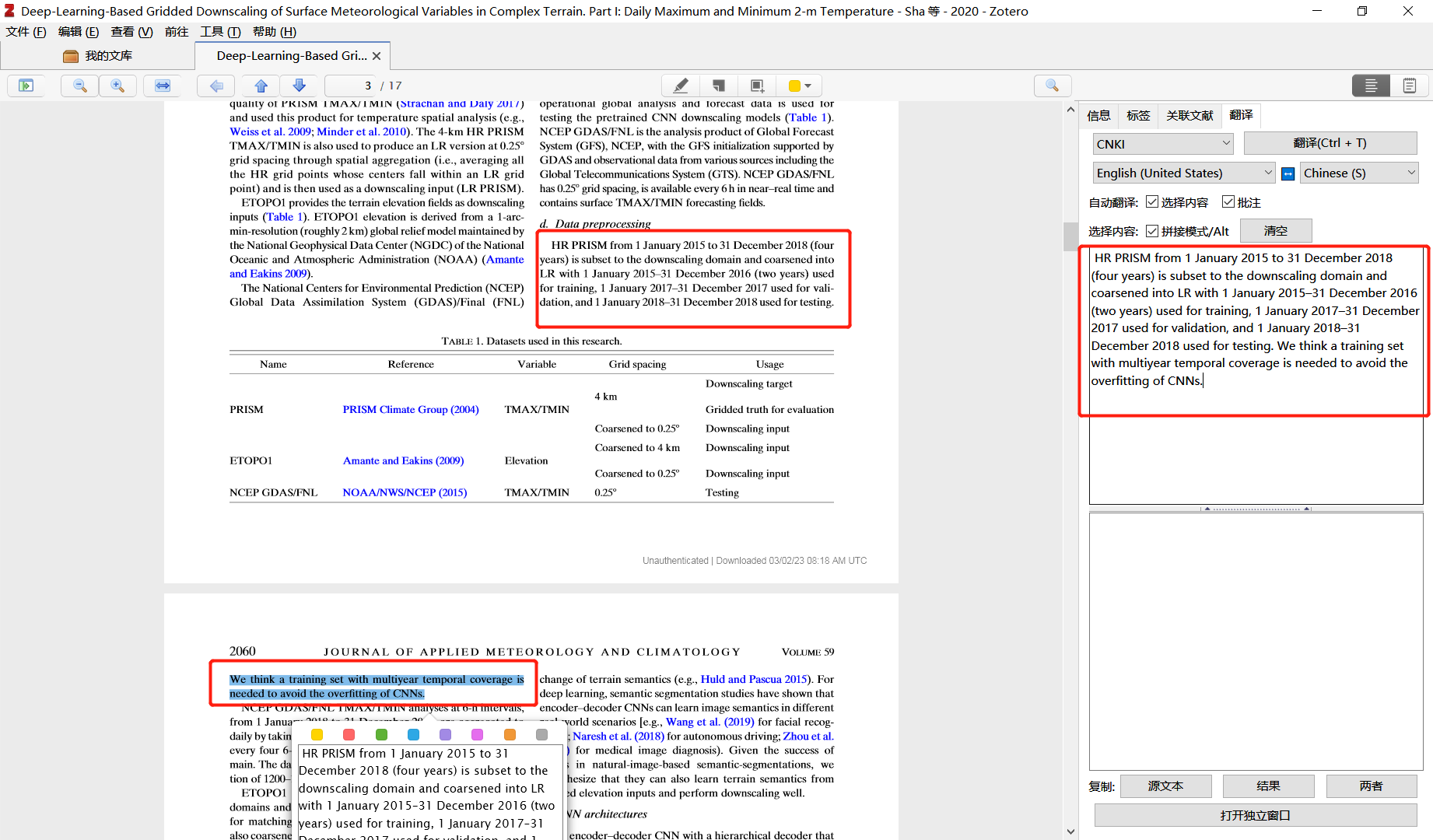Click the Zotero app icon in title bar
1433x840 pixels.
[9, 11]
